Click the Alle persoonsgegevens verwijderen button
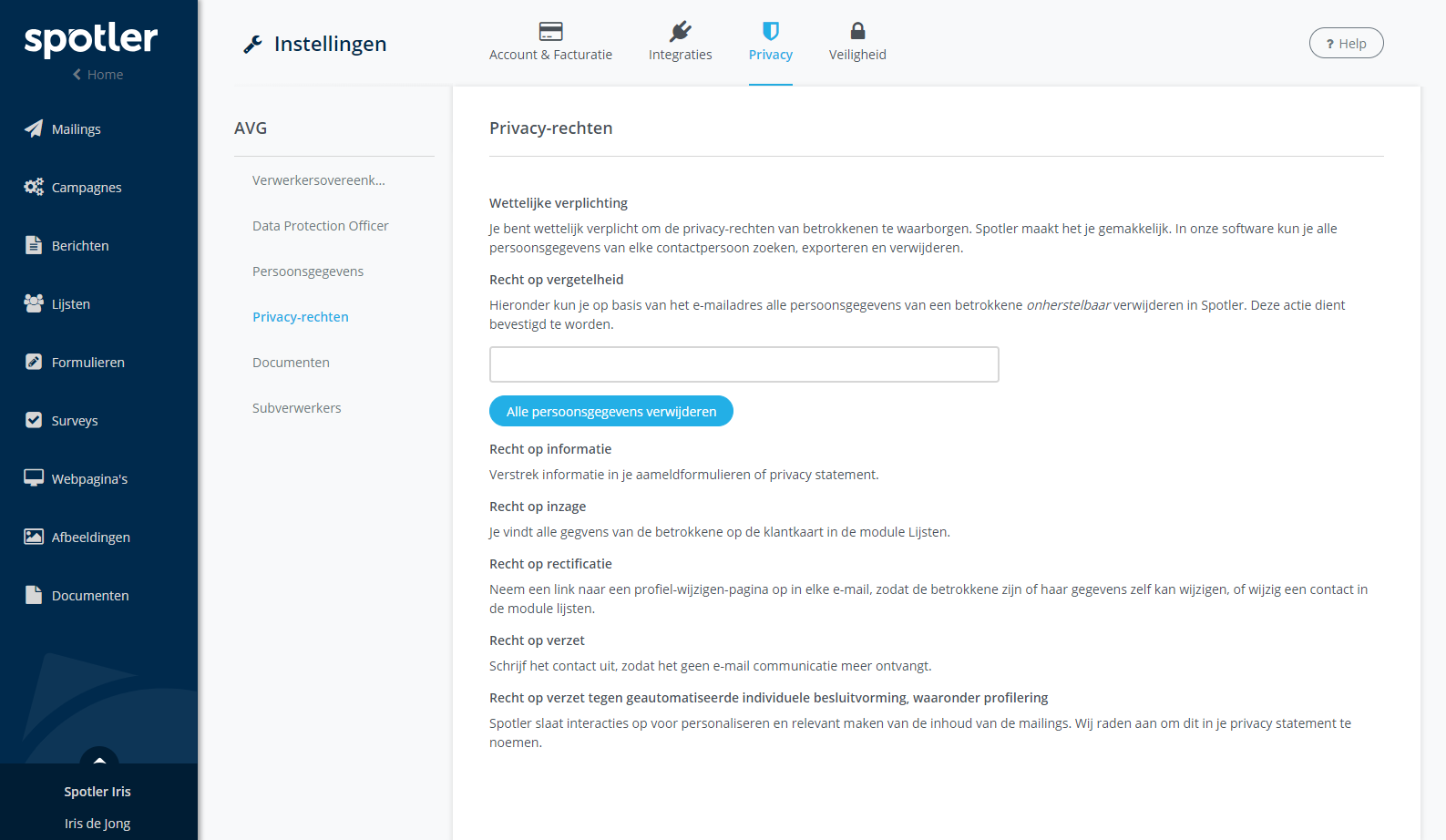The image size is (1446, 840). pyautogui.click(x=610, y=411)
